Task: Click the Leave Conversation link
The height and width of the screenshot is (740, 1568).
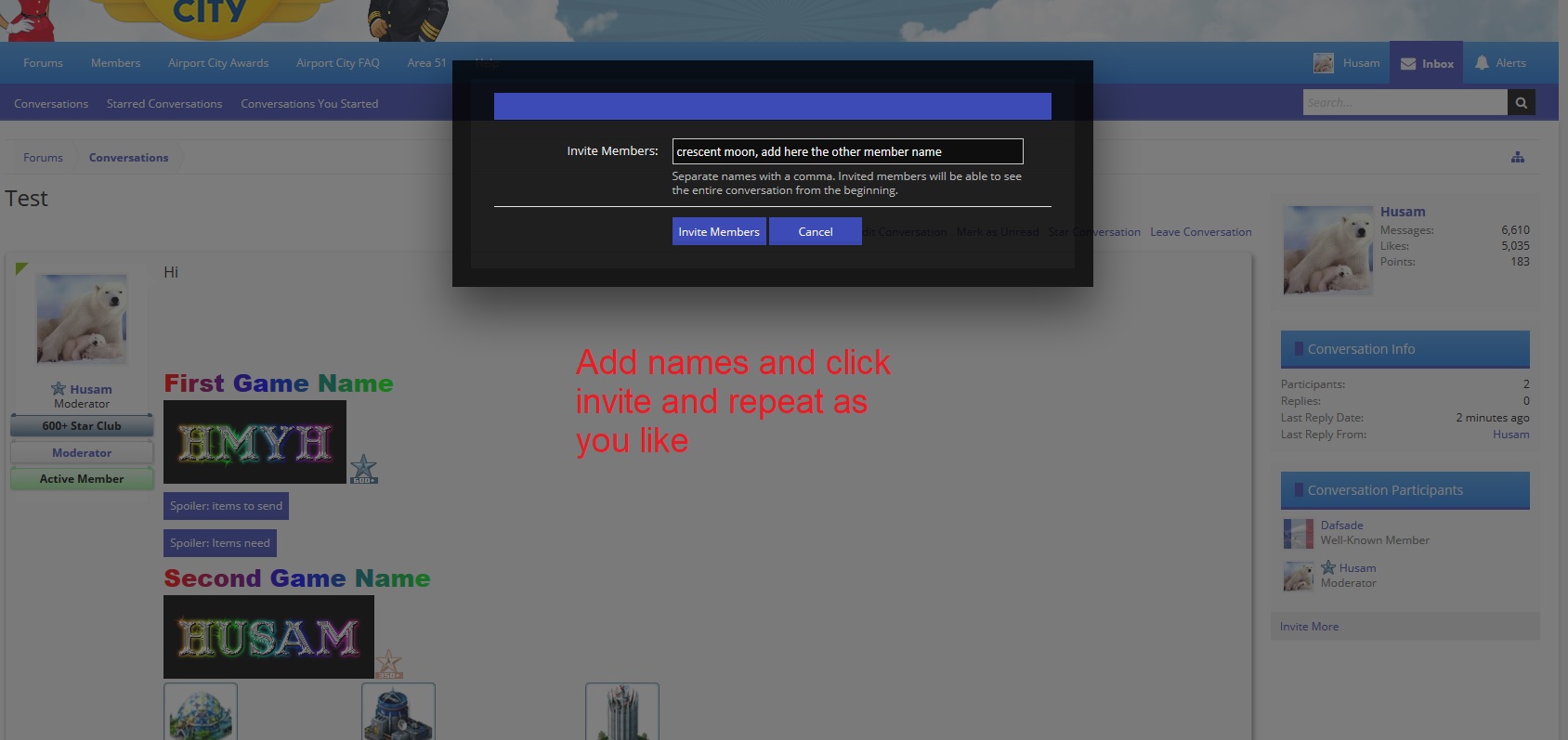Action: (1201, 232)
